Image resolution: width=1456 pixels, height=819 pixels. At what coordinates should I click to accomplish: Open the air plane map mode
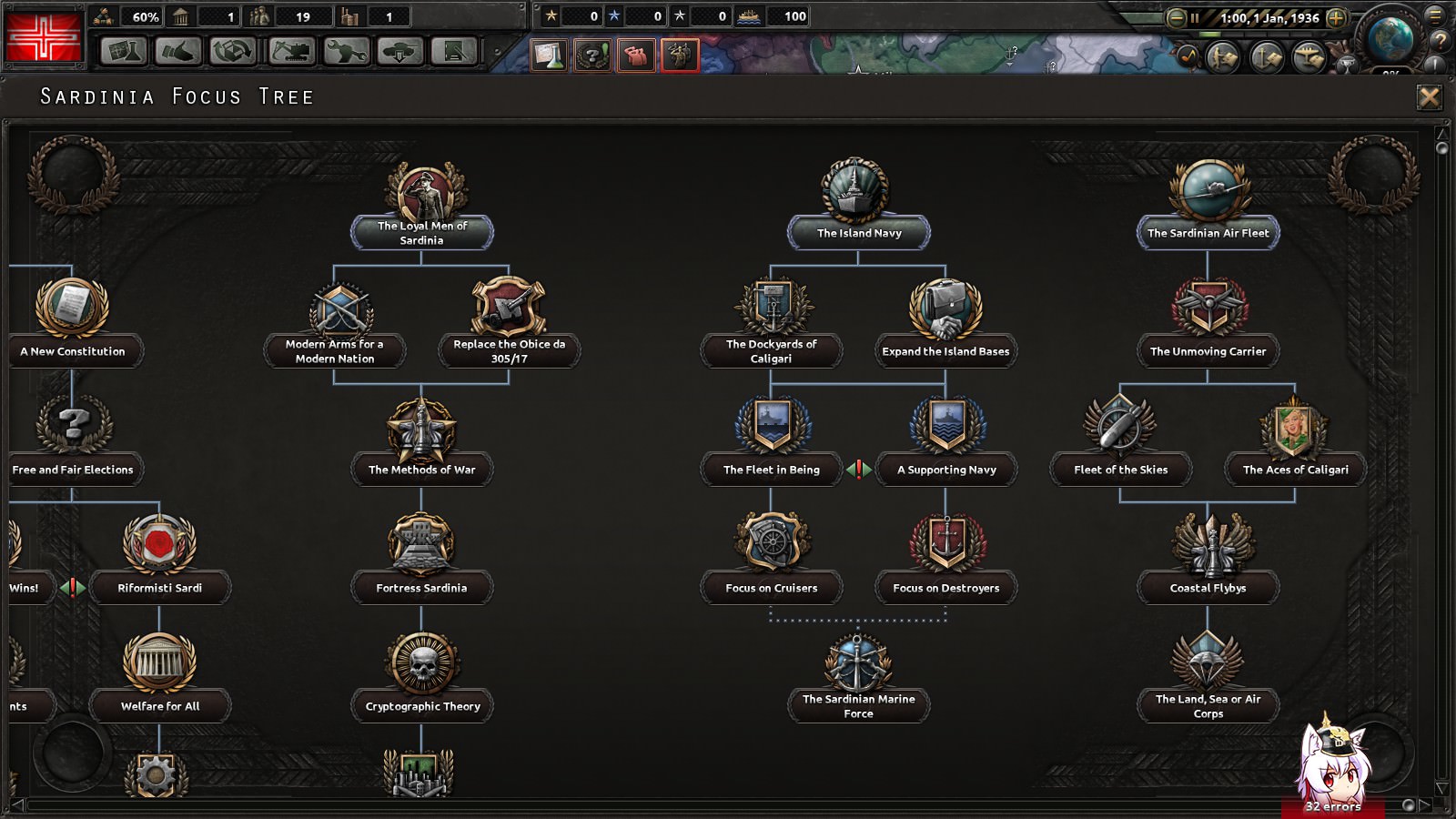(x=1309, y=57)
